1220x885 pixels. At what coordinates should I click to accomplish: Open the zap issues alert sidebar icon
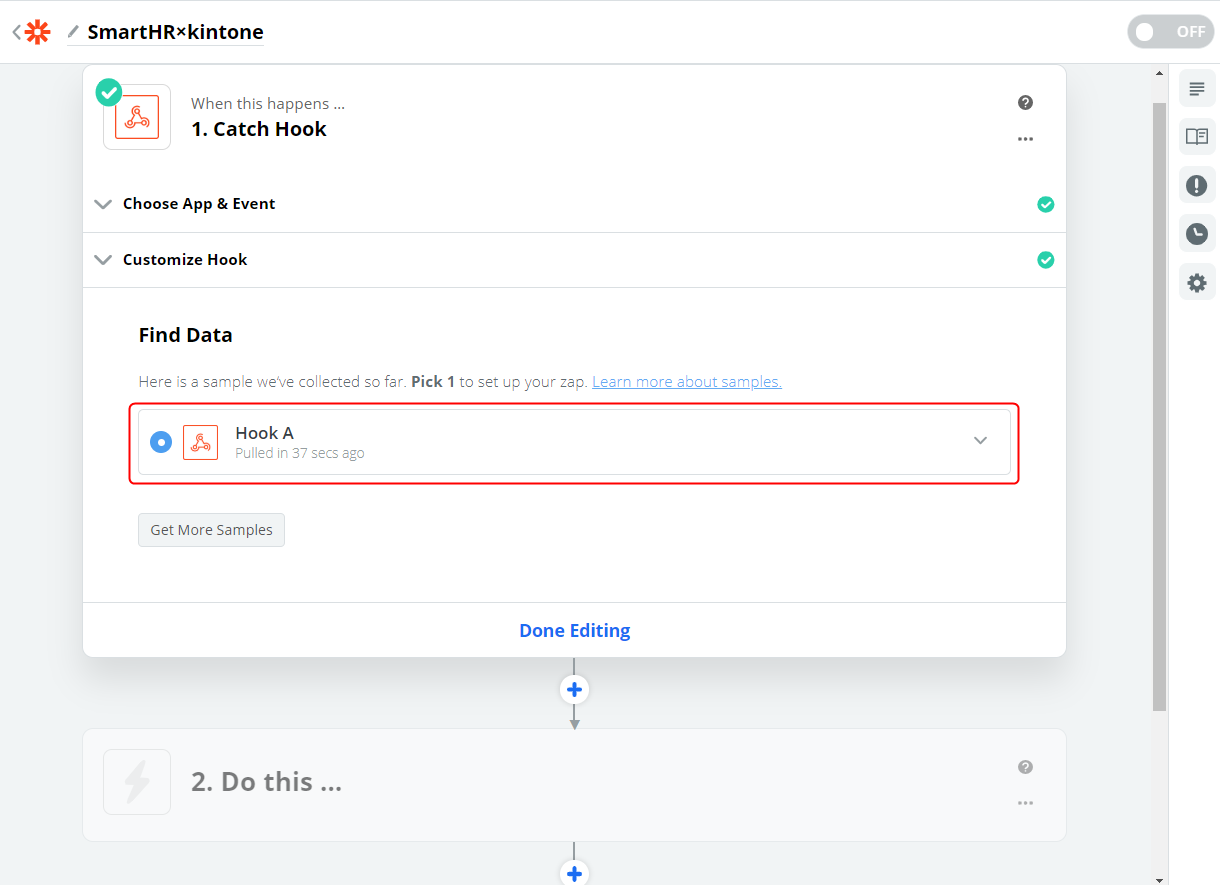pos(1197,185)
